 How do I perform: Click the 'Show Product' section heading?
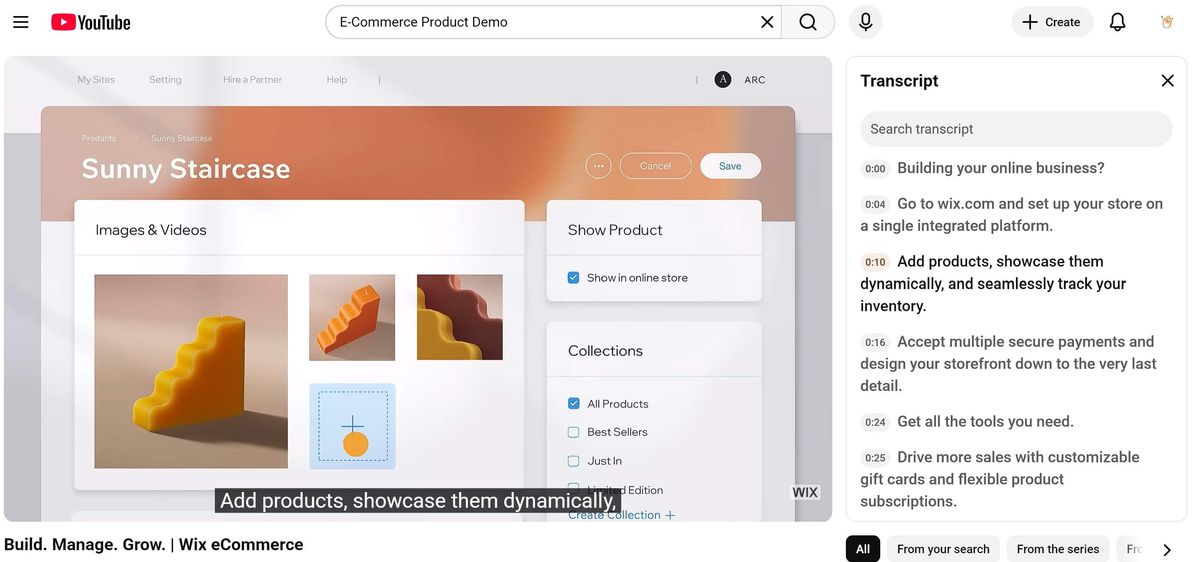tap(615, 230)
